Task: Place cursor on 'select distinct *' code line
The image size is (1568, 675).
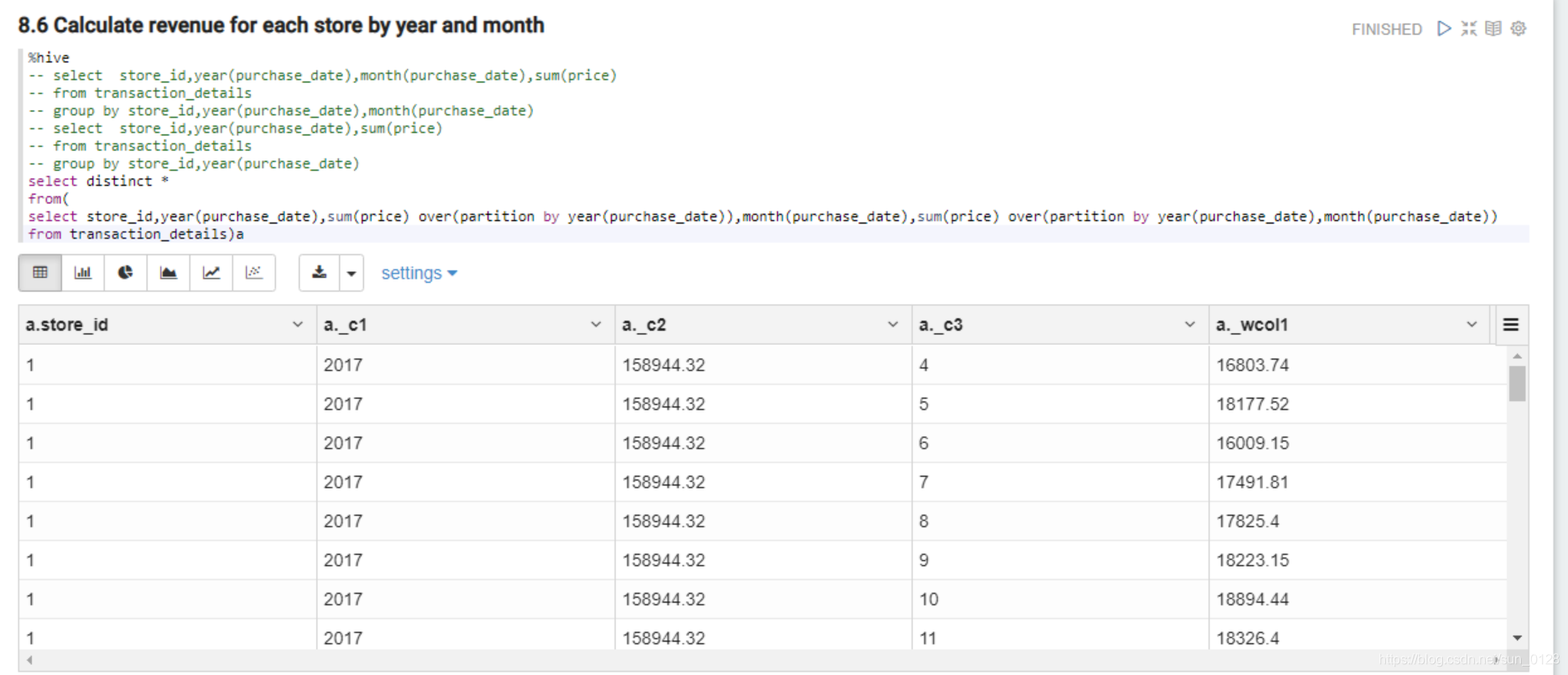Action: click(x=98, y=181)
